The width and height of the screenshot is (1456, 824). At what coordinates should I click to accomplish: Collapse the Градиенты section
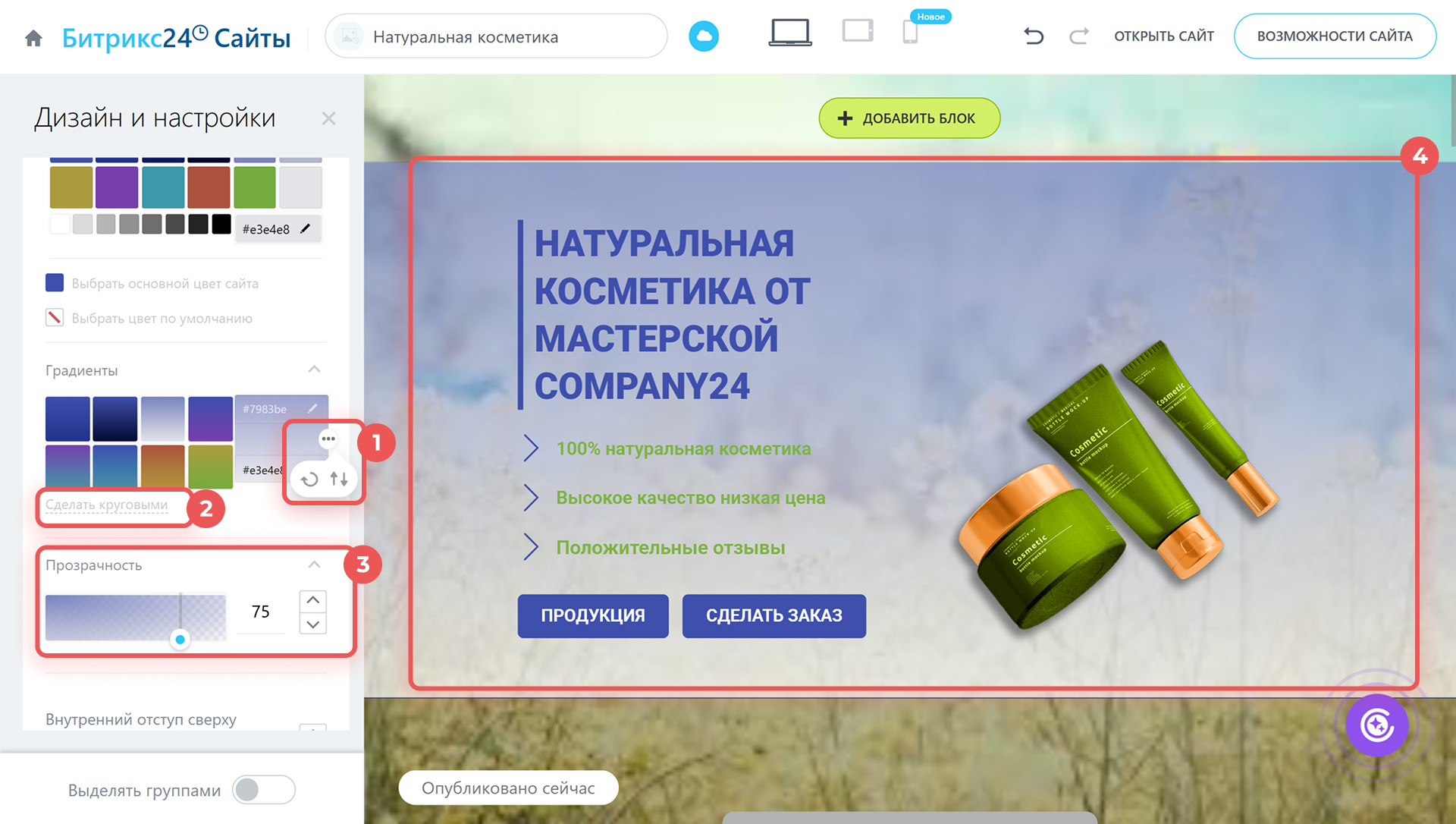(x=314, y=370)
